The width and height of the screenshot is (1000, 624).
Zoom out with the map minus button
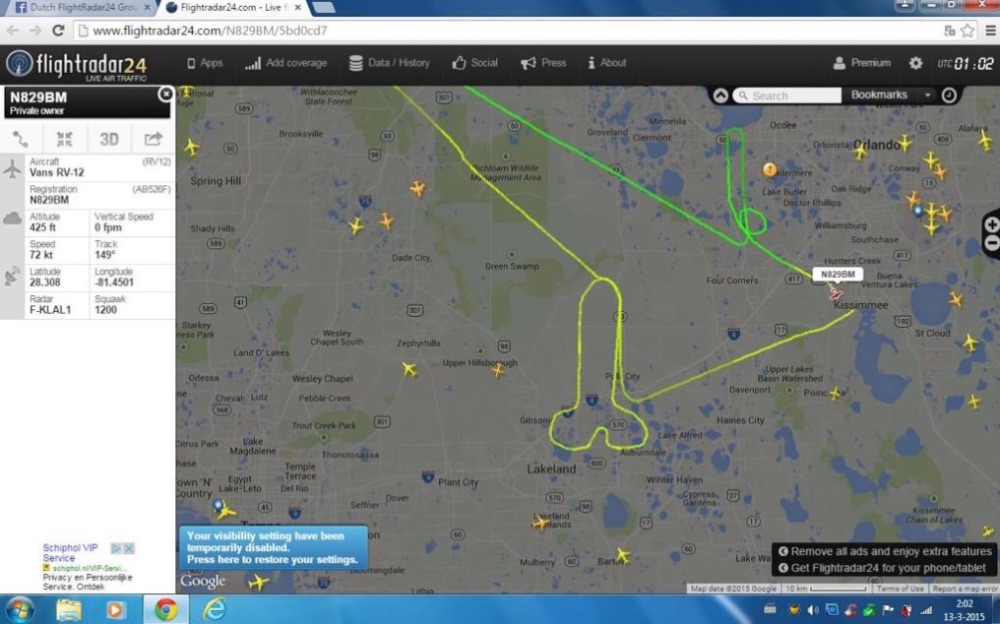pyautogui.click(x=992, y=243)
